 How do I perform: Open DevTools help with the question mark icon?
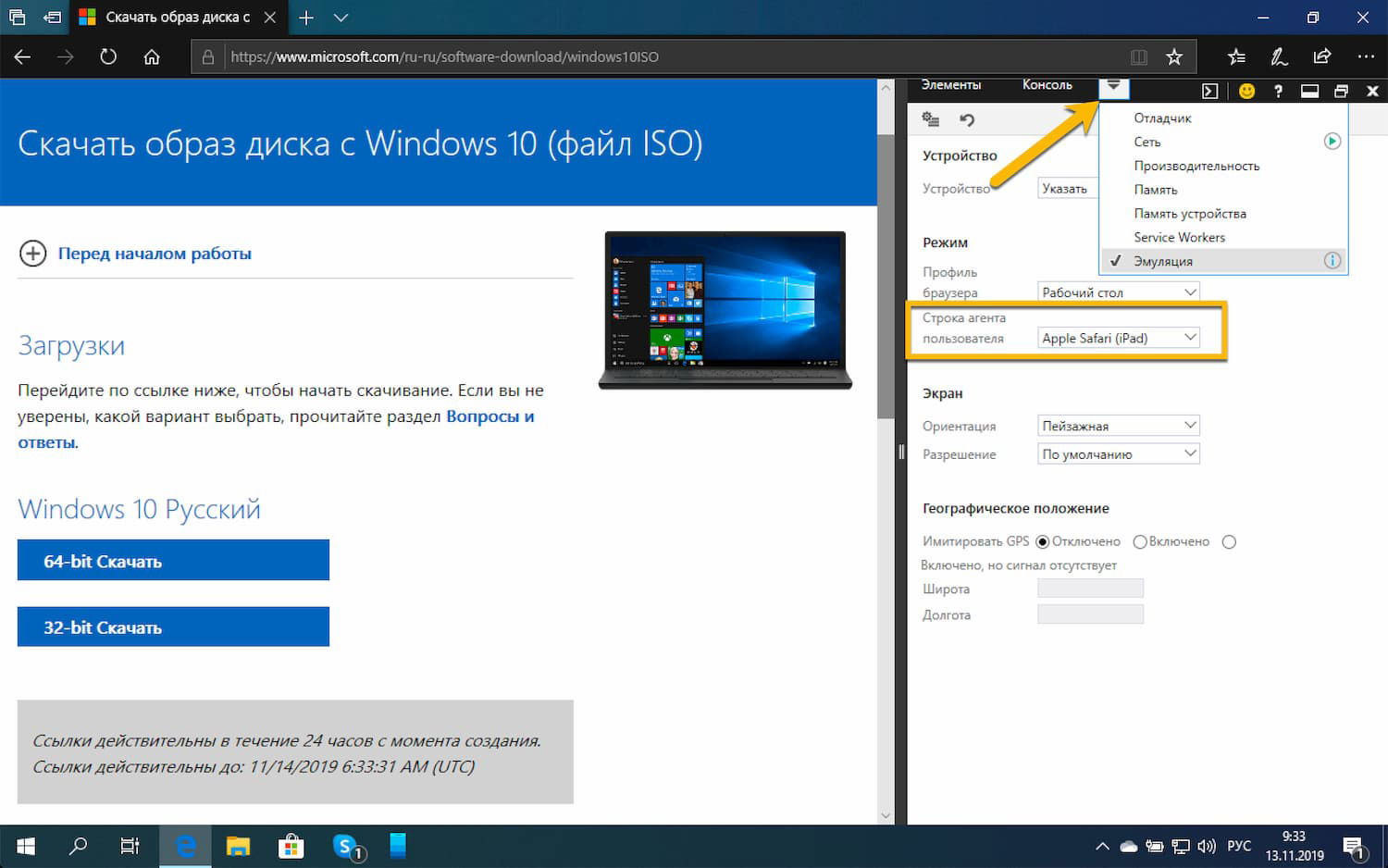pos(1278,91)
